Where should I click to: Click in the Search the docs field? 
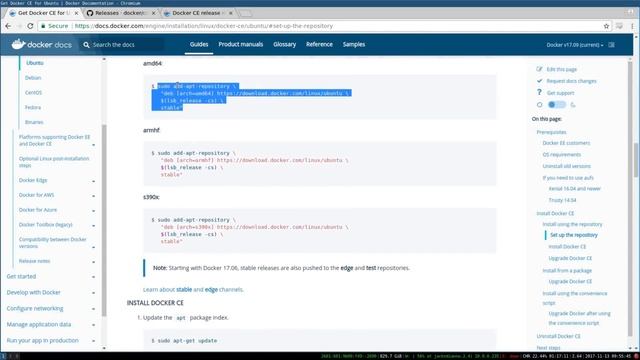click(122, 44)
